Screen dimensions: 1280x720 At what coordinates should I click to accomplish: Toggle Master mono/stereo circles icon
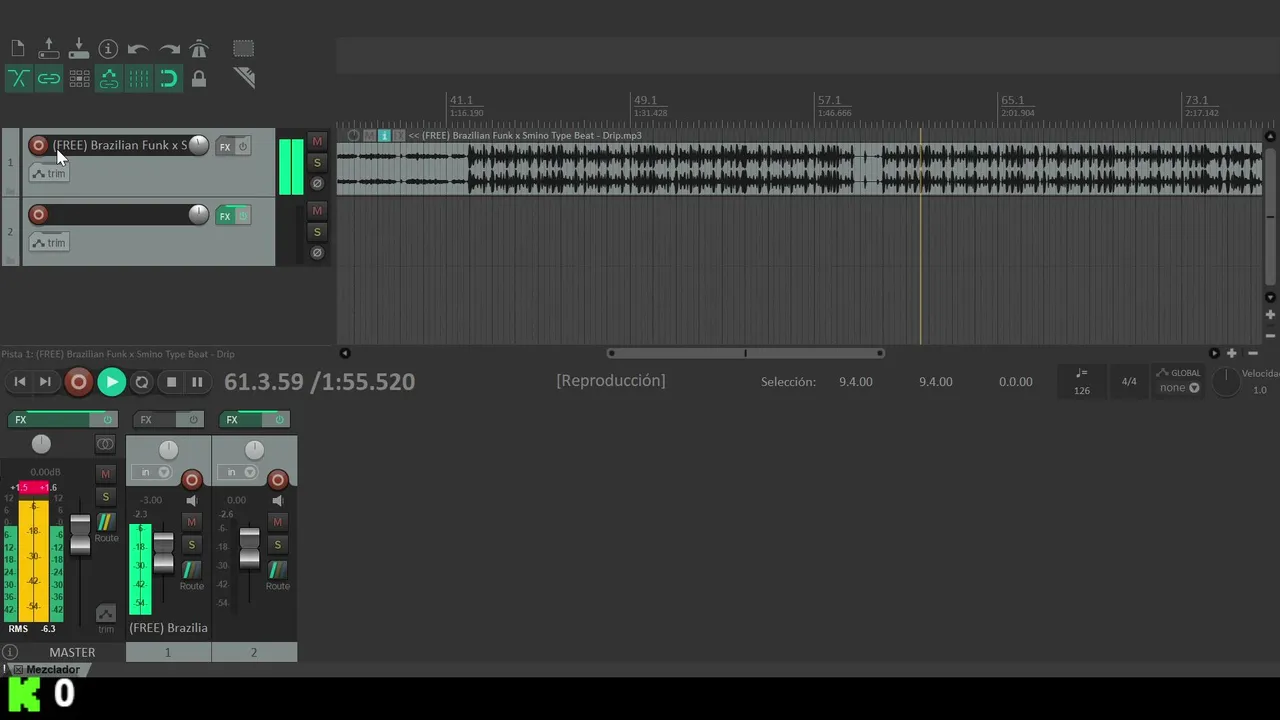105,444
